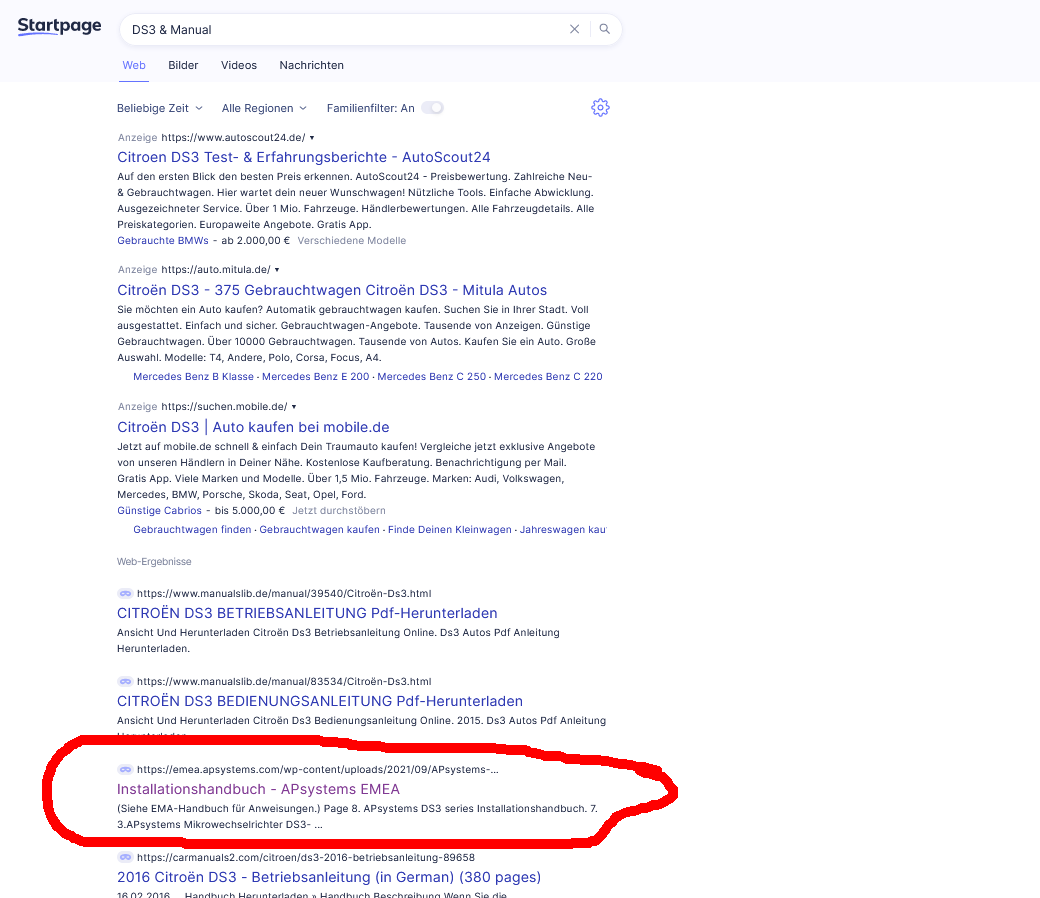
Task: Open Gebrauchtwagen kaufen sublink
Action: coord(320,530)
